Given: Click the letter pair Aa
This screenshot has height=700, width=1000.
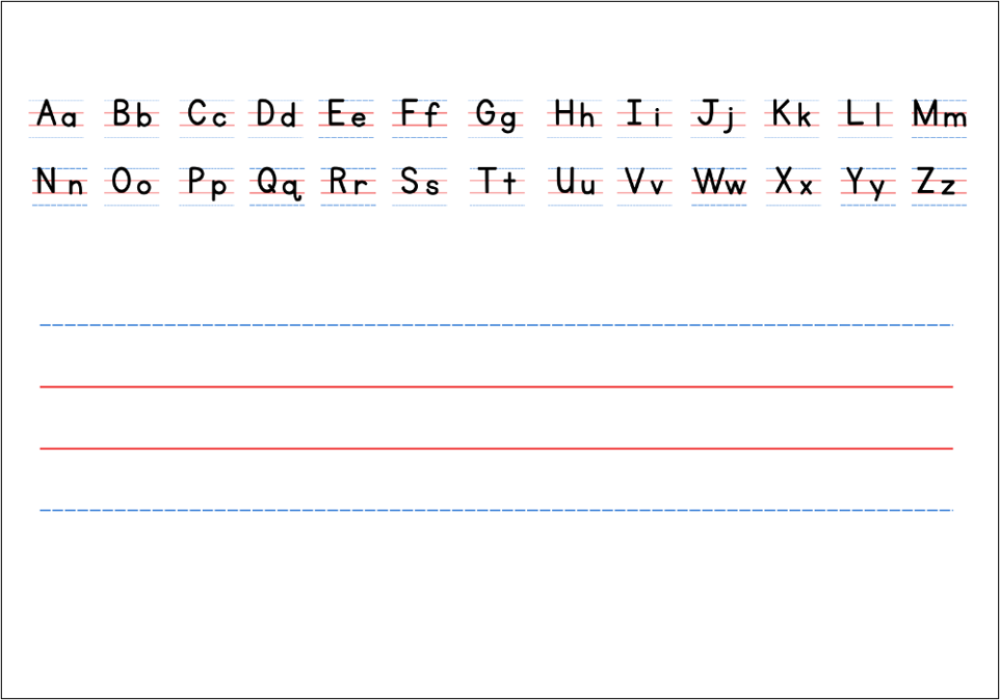Looking at the screenshot, I should [57, 116].
